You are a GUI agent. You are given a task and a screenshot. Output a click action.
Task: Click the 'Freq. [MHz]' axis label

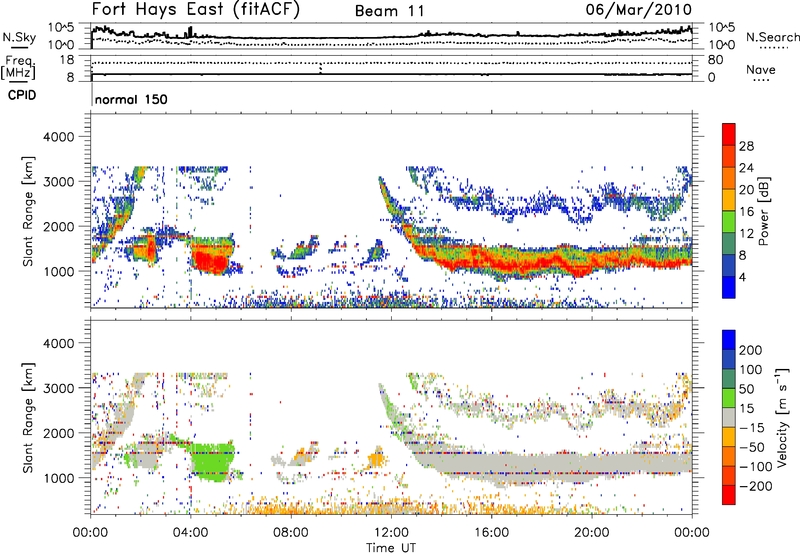[18, 68]
